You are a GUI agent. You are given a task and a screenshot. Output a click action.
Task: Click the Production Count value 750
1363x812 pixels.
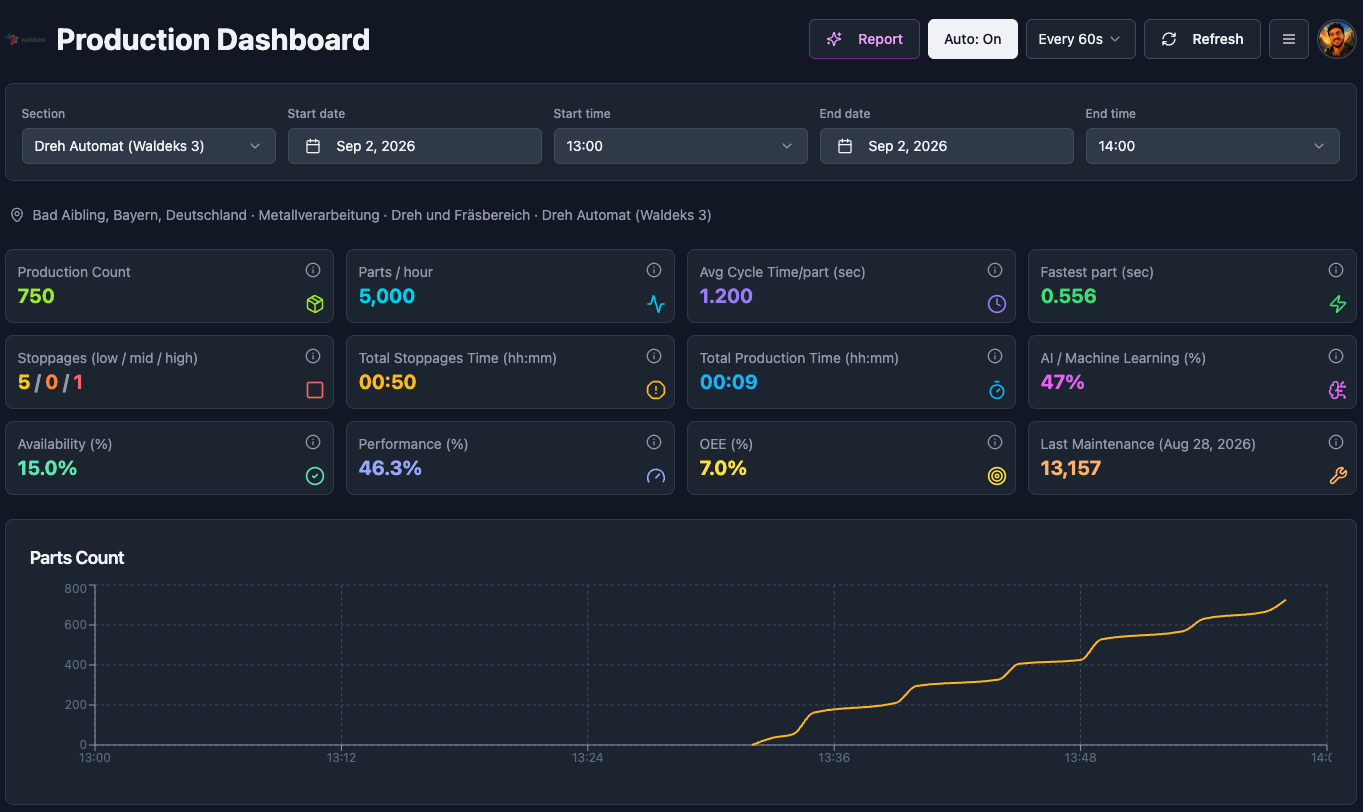[36, 296]
